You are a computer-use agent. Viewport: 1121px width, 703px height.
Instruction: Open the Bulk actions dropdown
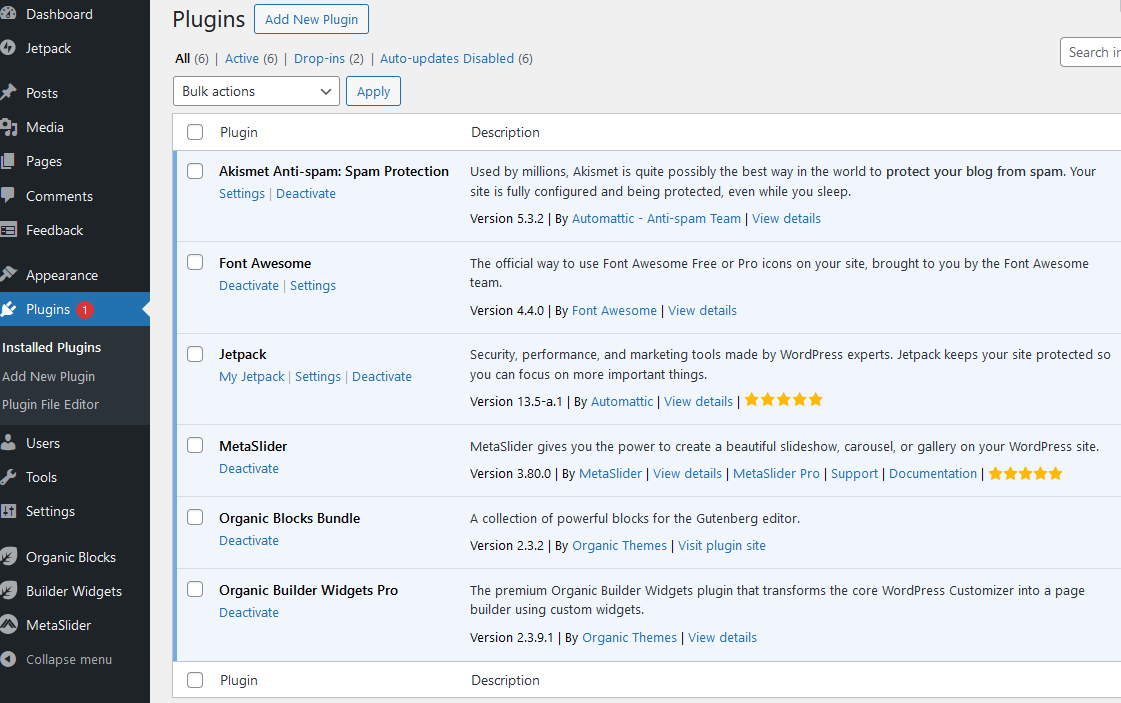coord(256,92)
